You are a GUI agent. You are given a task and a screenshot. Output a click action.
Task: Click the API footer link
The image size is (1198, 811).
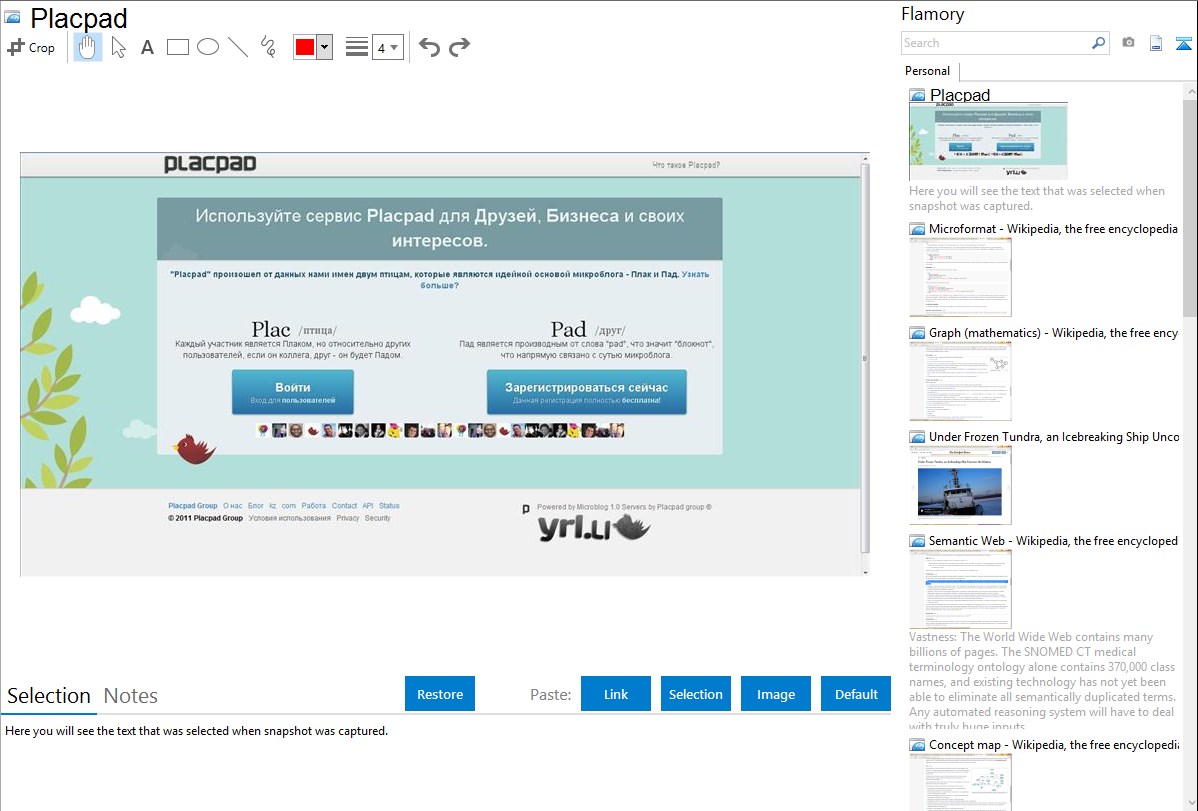click(367, 506)
